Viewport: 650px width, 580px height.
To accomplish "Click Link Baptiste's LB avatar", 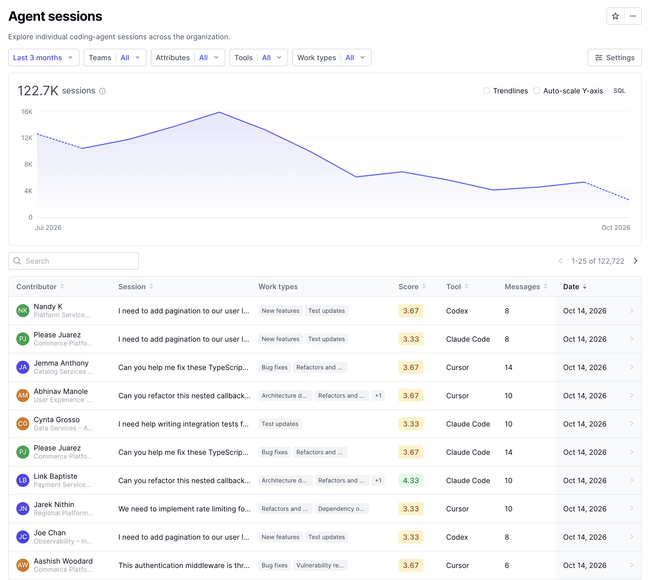I will 23,480.
